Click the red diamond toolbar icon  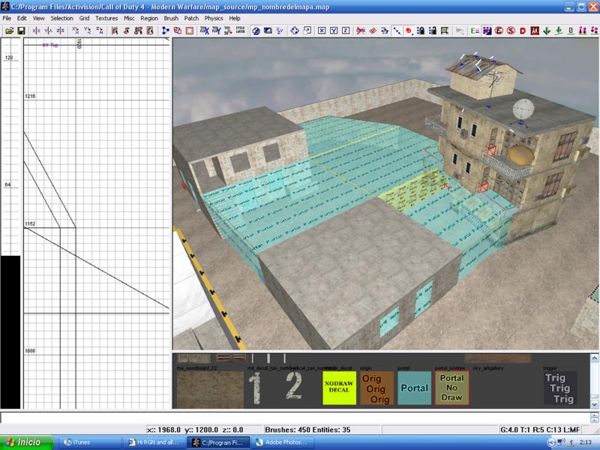(x=373, y=31)
